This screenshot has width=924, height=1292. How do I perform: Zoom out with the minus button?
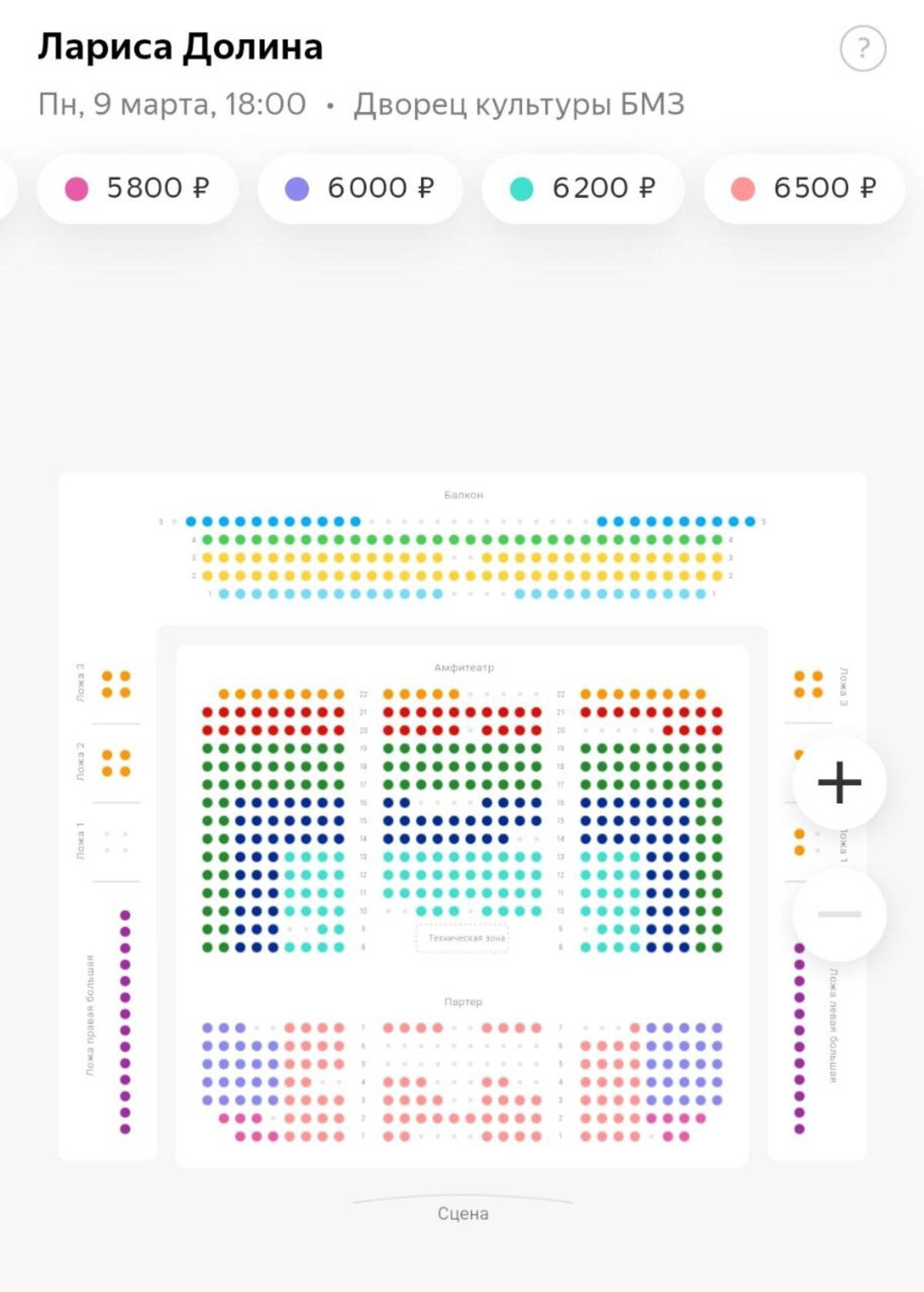(839, 914)
